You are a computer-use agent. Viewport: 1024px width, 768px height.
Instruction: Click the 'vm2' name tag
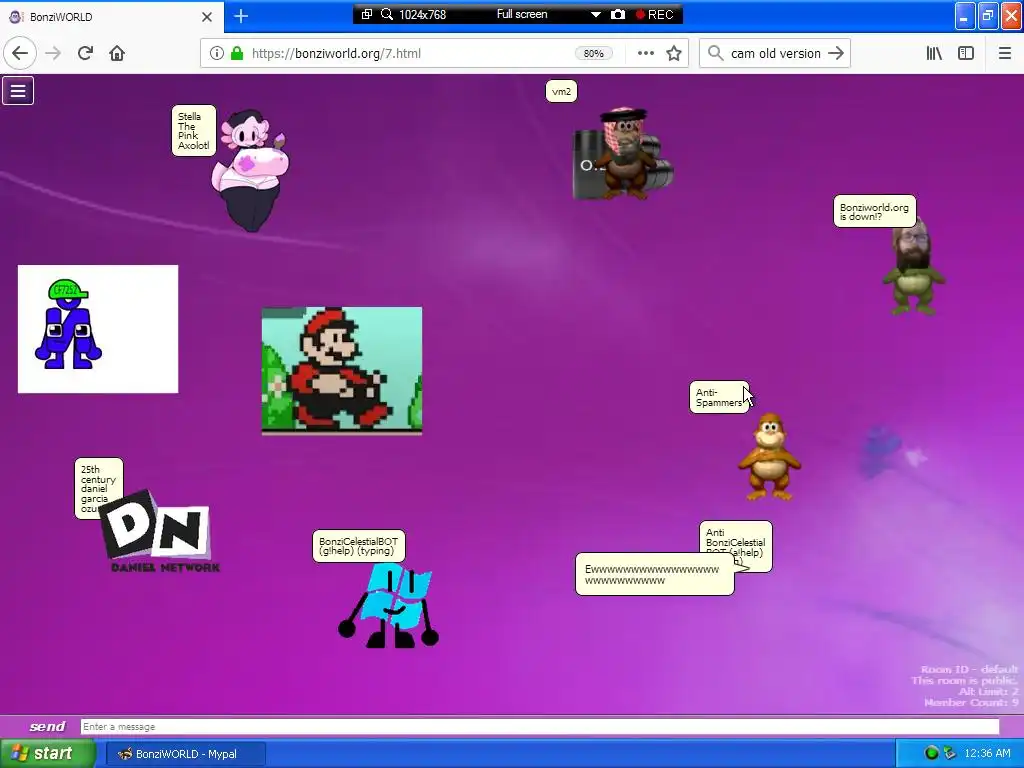tap(561, 91)
